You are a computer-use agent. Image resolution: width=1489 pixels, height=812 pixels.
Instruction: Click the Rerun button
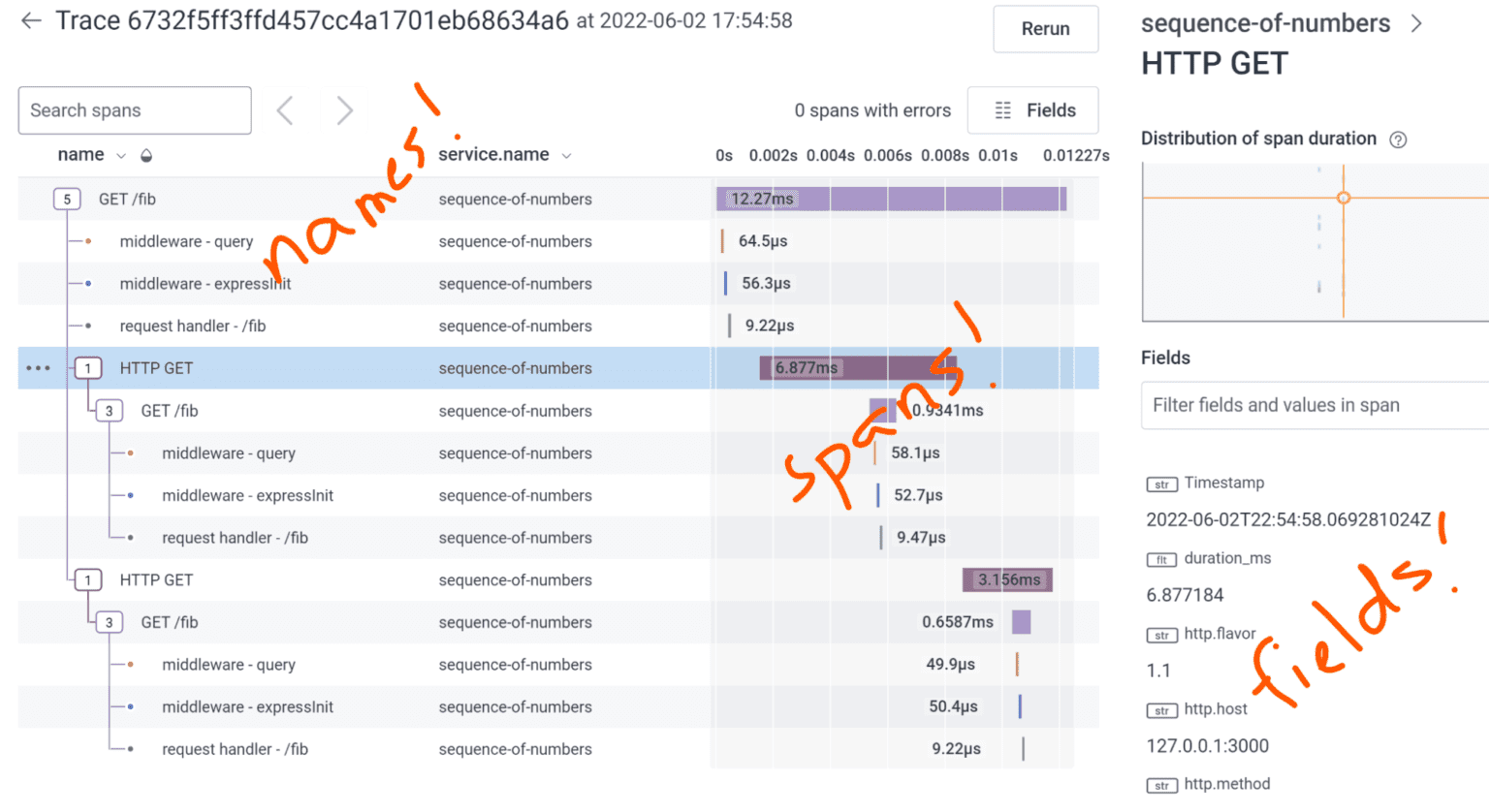point(1045,29)
